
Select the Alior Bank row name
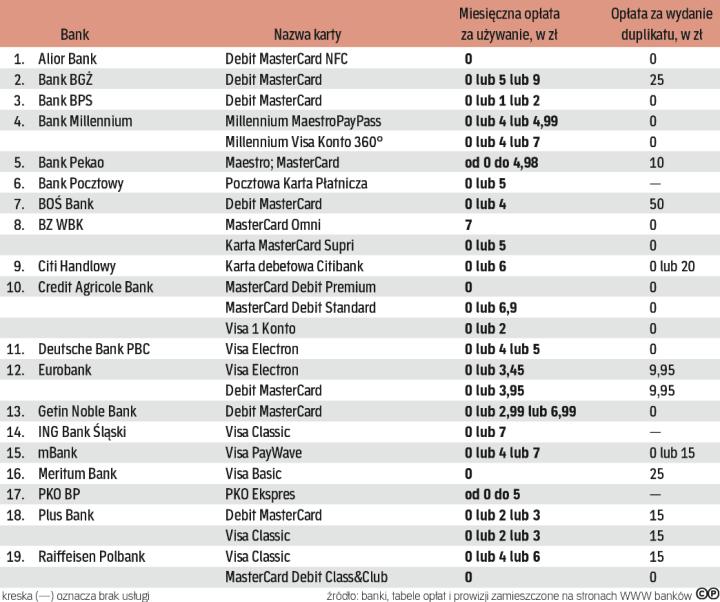[67, 59]
